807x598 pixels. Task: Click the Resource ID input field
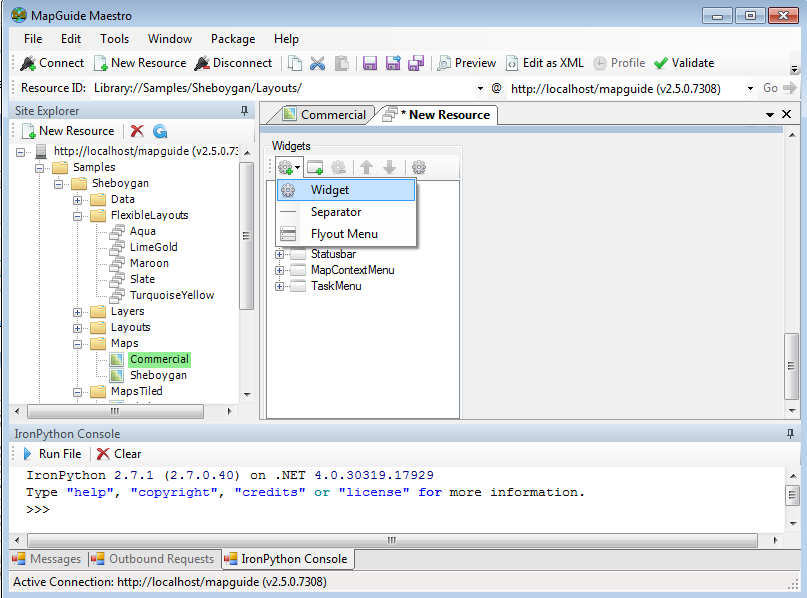tap(283, 88)
